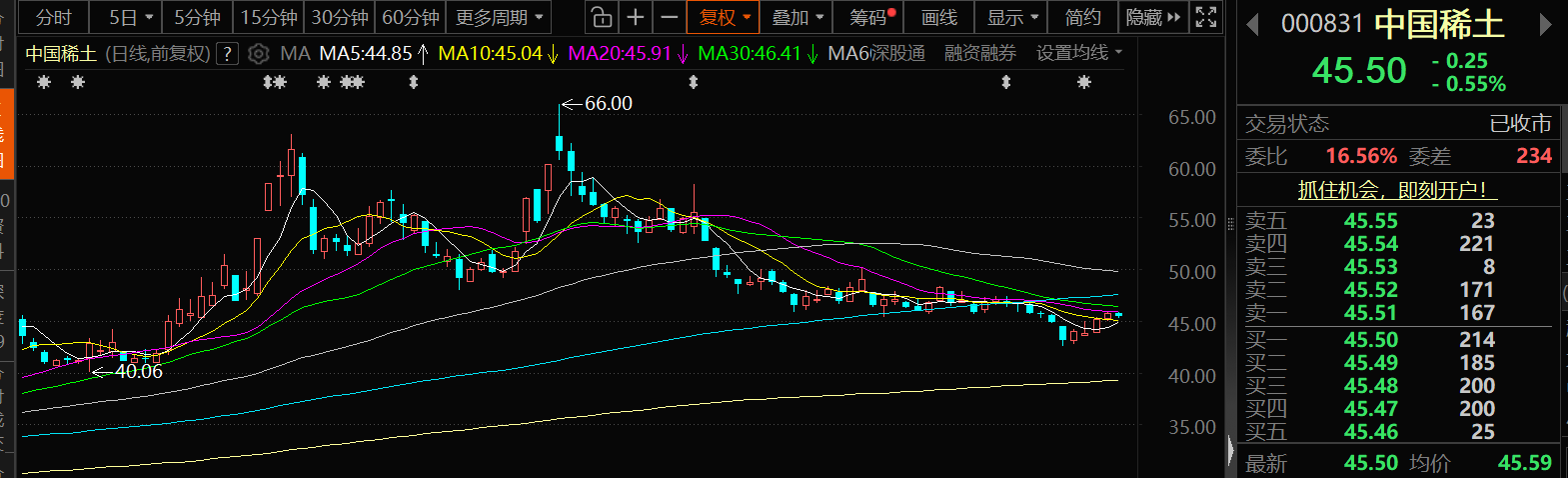
Task: Click the lock chart icon
Action: coord(601,17)
